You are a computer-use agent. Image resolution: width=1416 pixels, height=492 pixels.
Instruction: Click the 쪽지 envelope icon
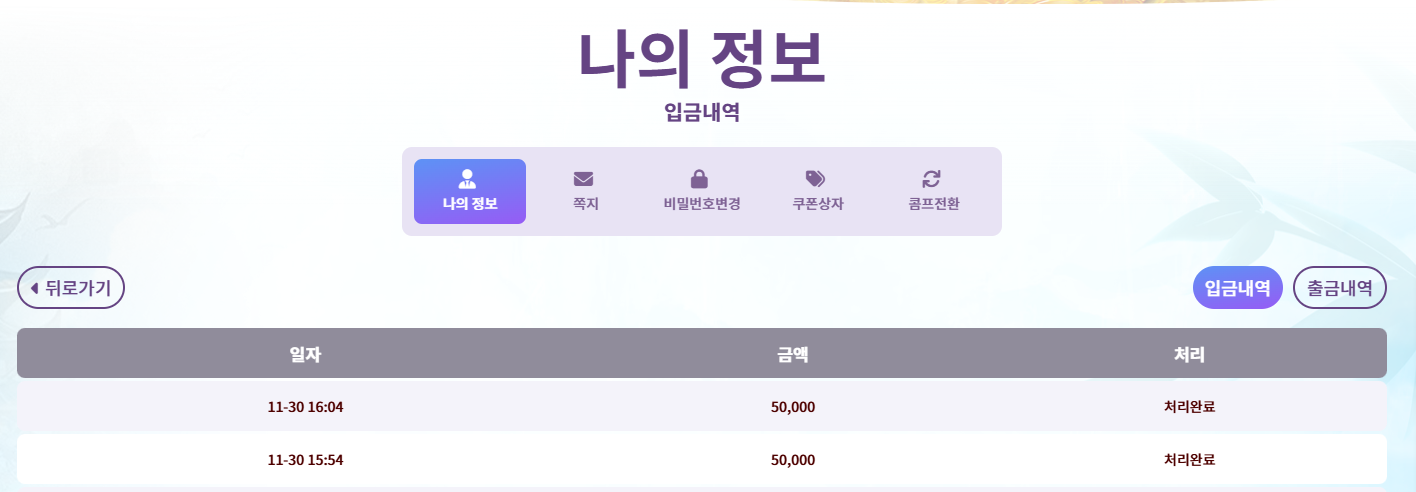[584, 179]
